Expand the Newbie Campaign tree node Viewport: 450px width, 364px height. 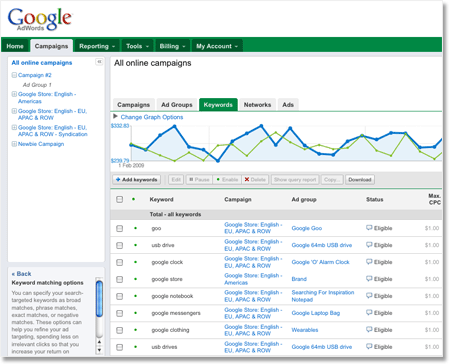14,144
